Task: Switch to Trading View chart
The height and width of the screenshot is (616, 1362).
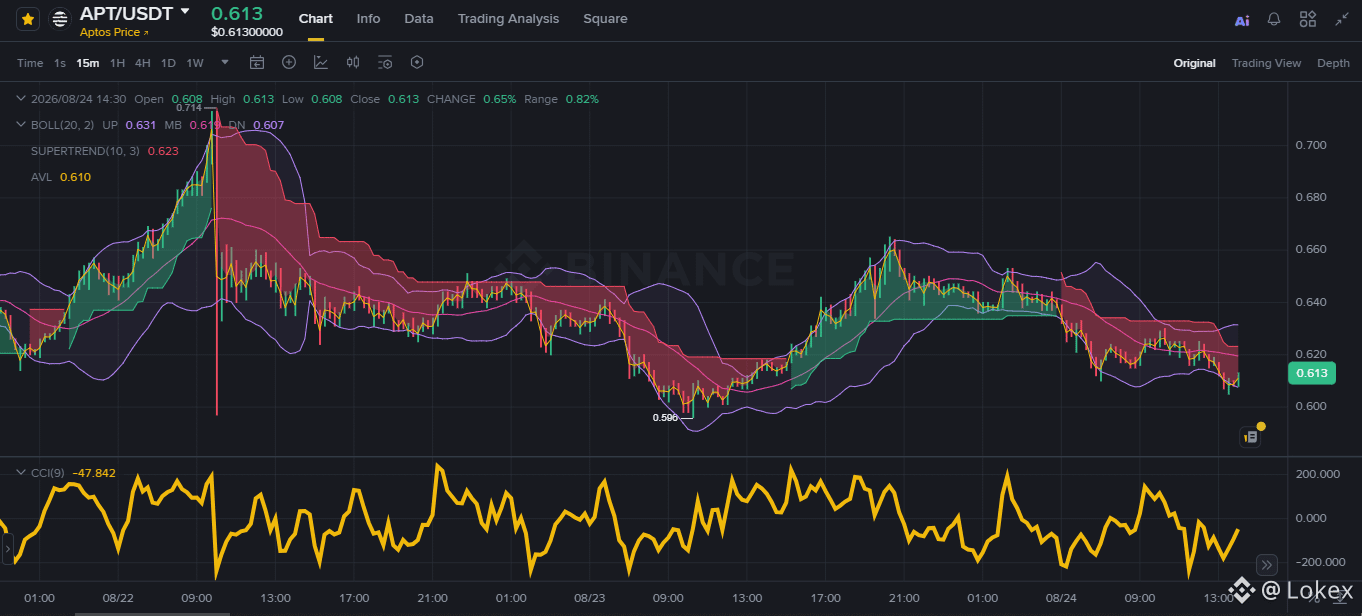Action: (1266, 63)
